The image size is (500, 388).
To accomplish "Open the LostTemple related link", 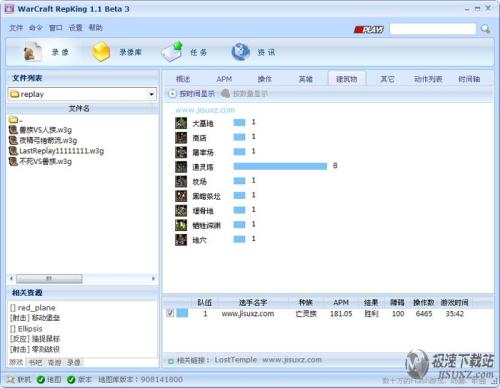I will coord(236,360).
